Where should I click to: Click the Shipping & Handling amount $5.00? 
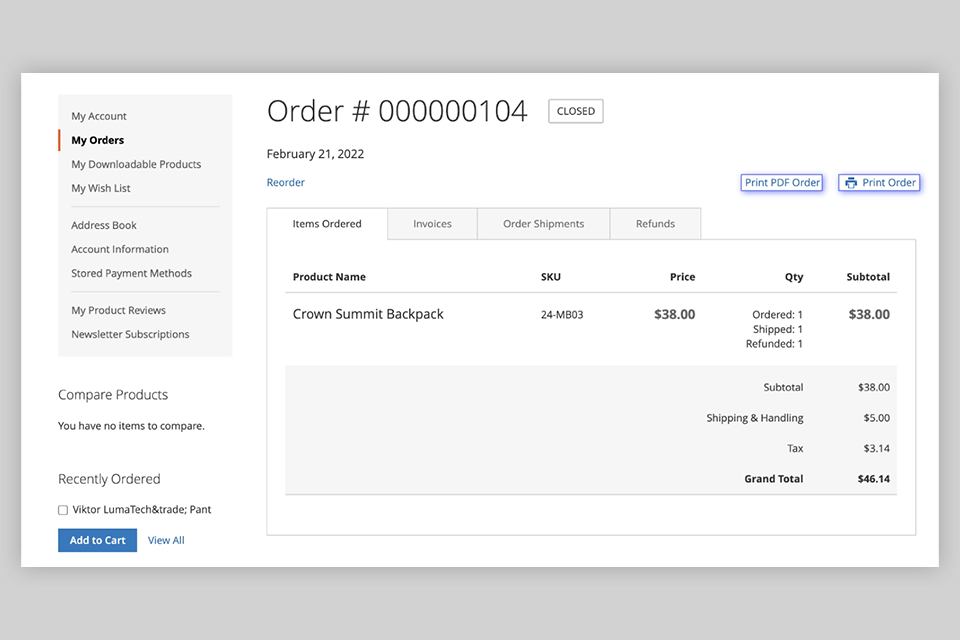tap(876, 418)
